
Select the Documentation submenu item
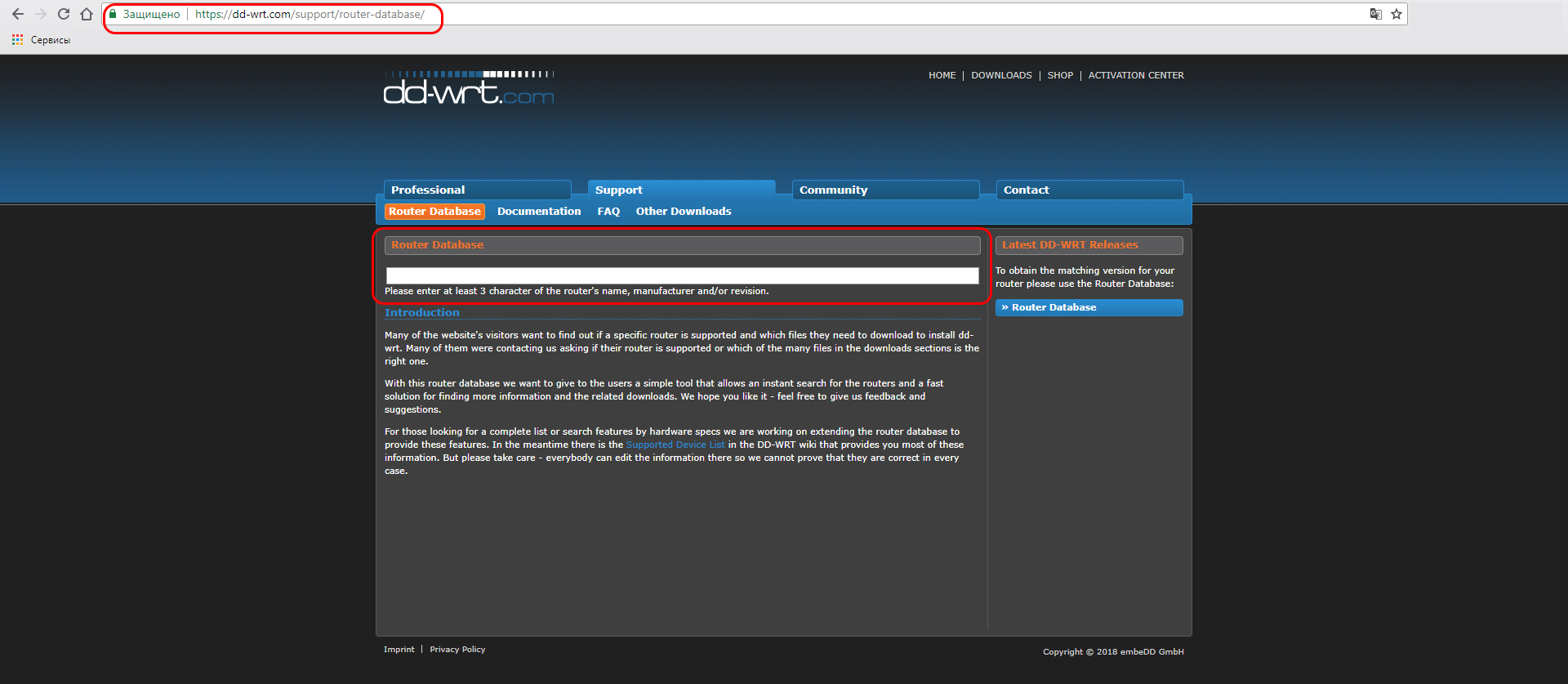[539, 211]
